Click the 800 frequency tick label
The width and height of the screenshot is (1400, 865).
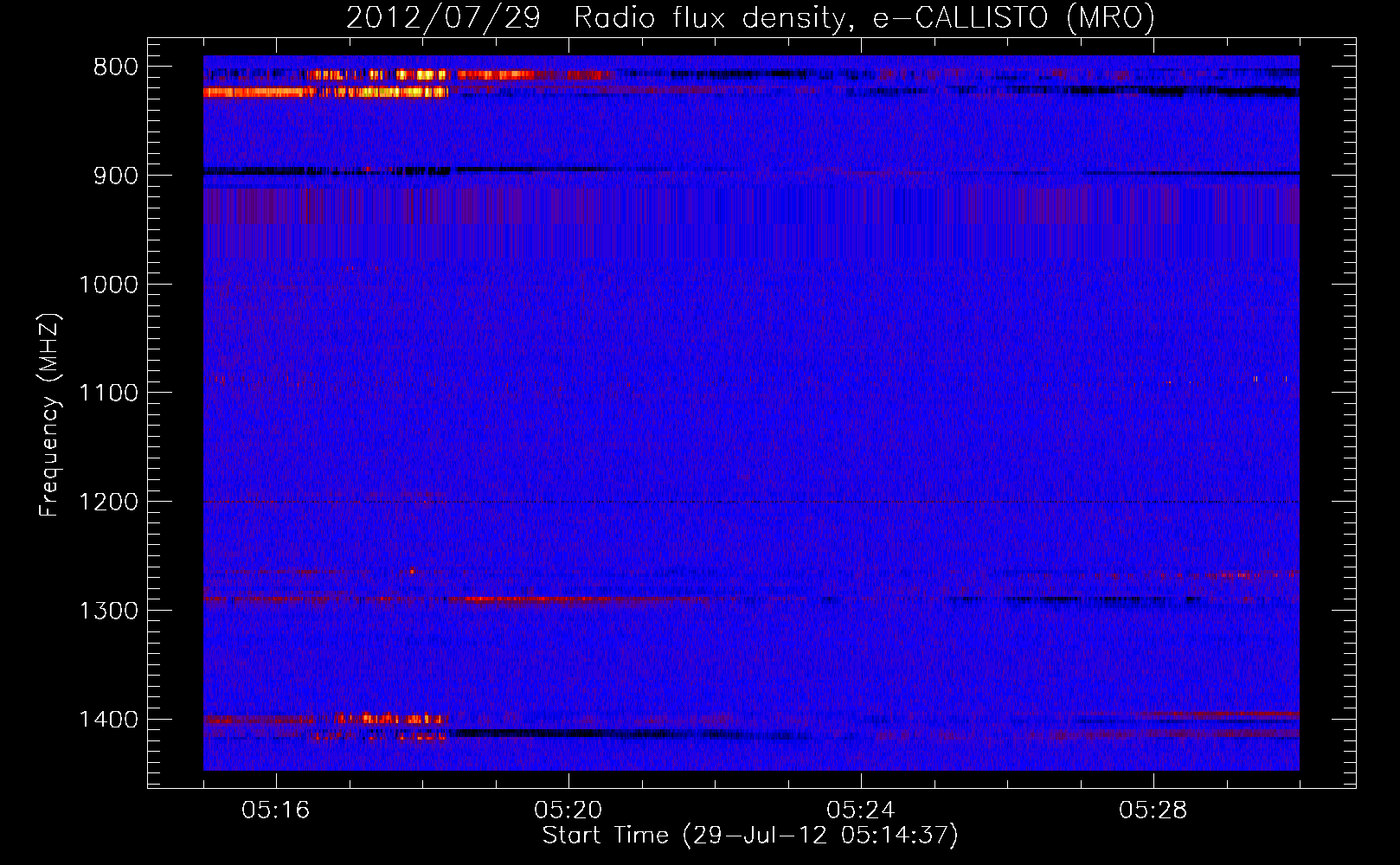pos(116,67)
